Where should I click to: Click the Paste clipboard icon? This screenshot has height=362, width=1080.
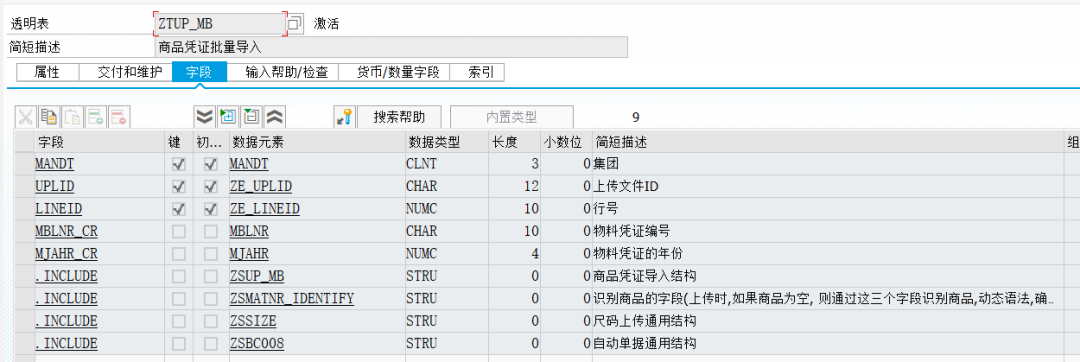[x=72, y=117]
